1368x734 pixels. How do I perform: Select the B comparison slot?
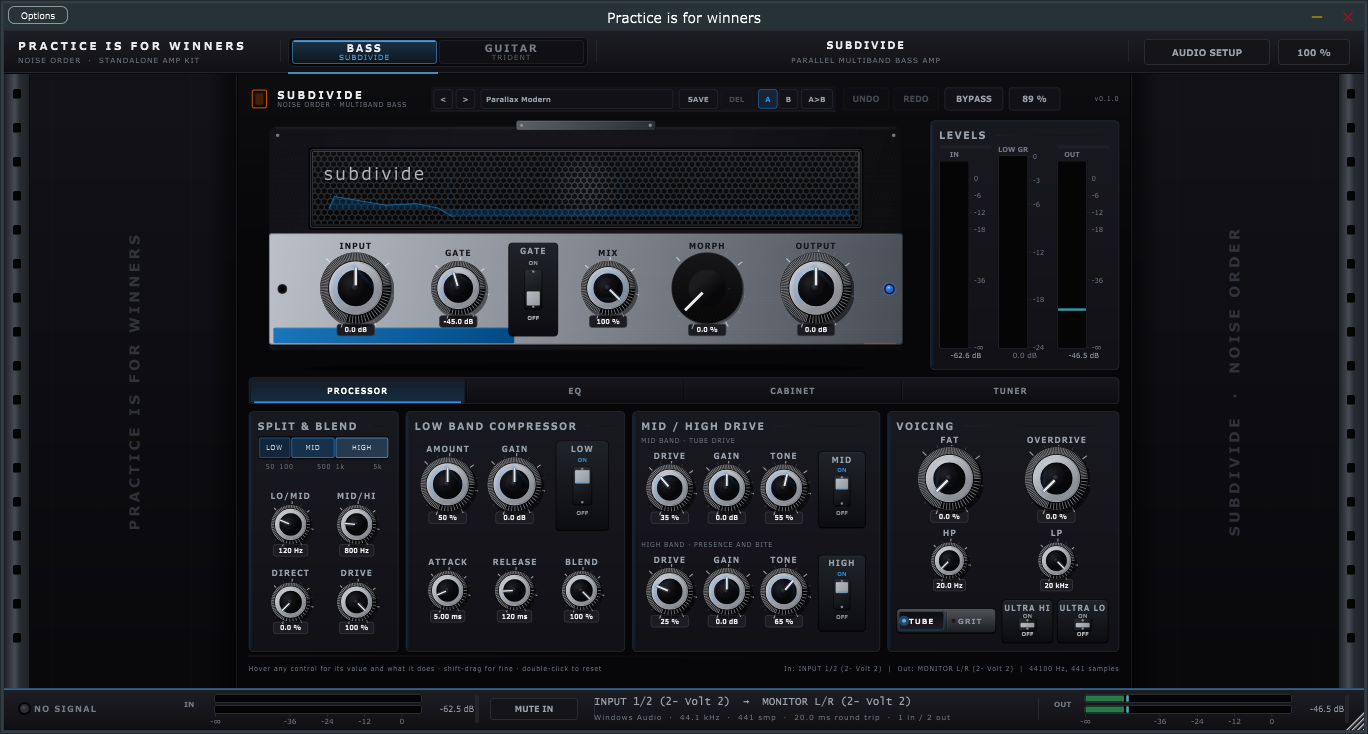tap(789, 99)
